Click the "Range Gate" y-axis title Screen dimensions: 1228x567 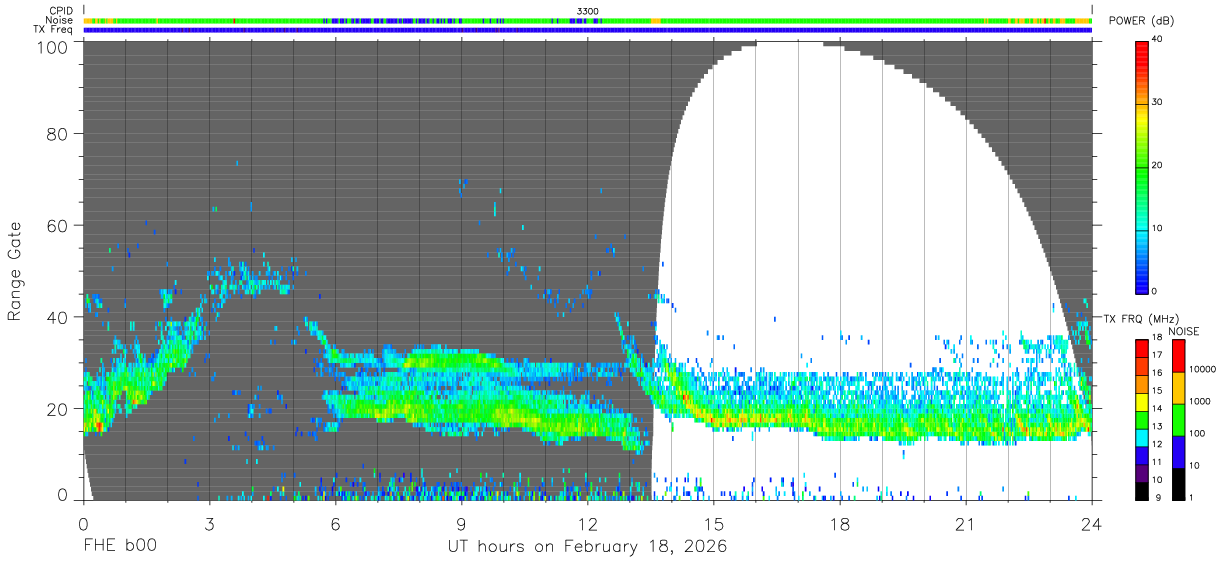(x=15, y=271)
